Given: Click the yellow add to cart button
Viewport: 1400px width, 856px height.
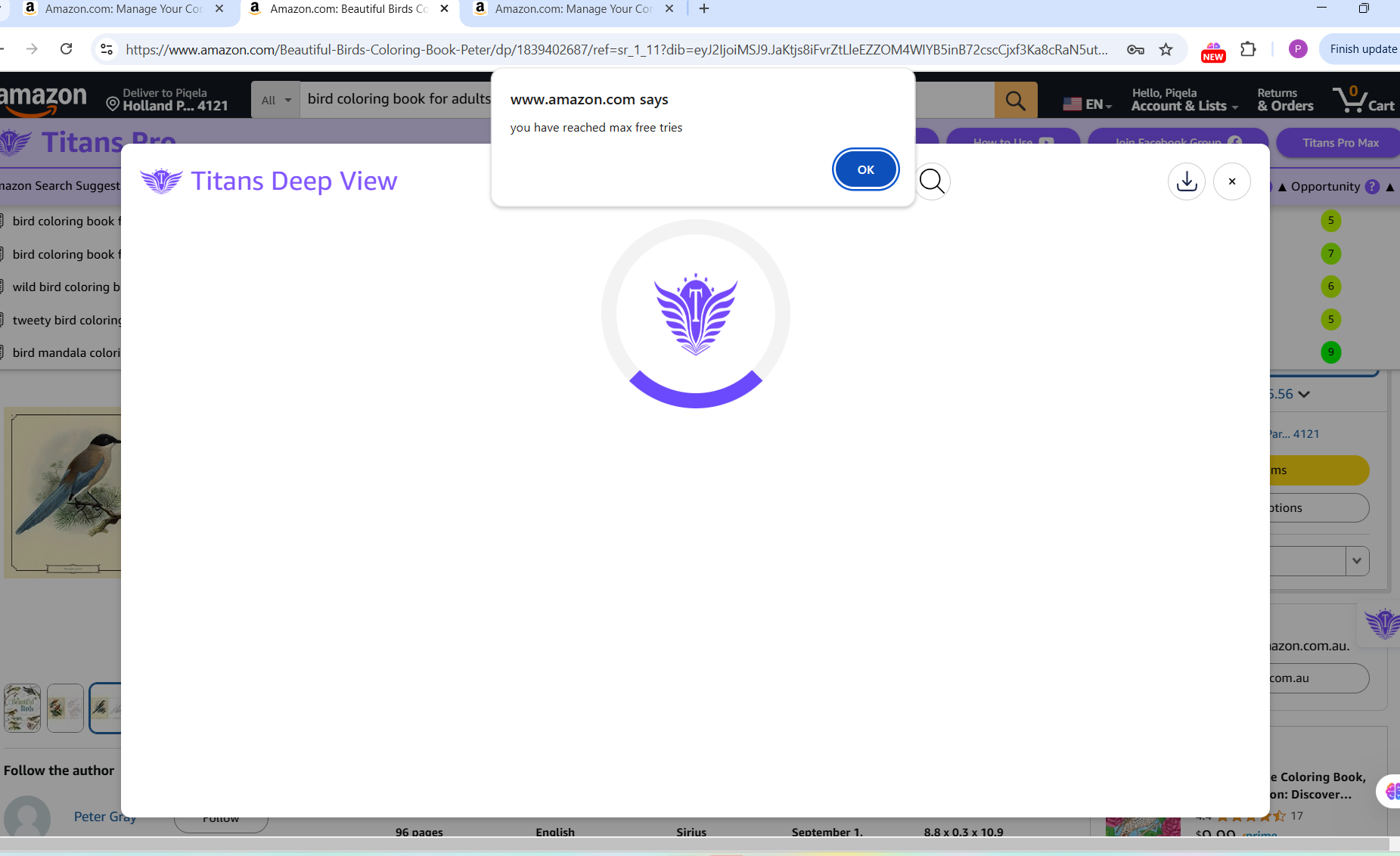Looking at the screenshot, I should [x=1319, y=470].
